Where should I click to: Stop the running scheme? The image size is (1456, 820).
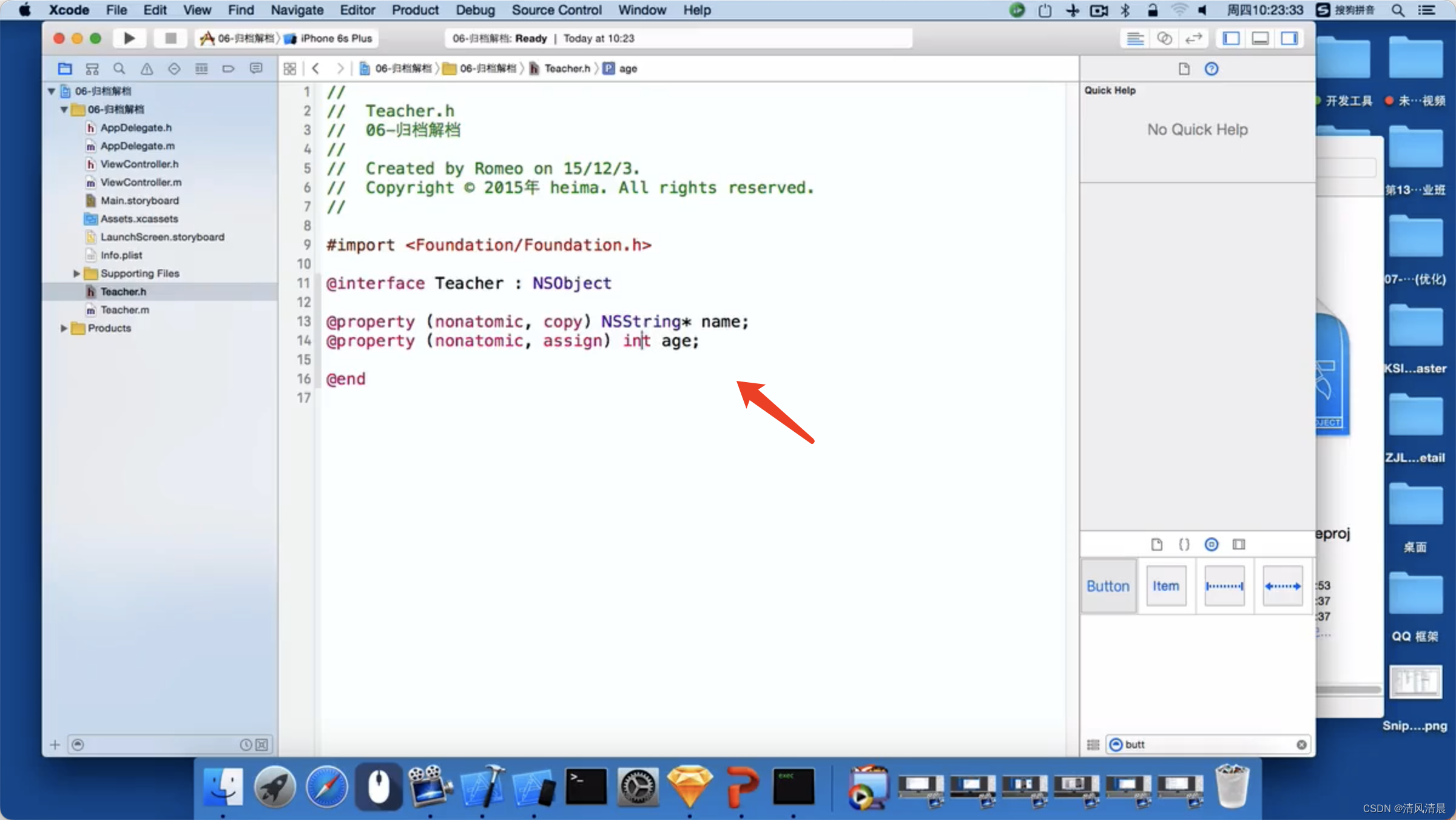coord(170,38)
